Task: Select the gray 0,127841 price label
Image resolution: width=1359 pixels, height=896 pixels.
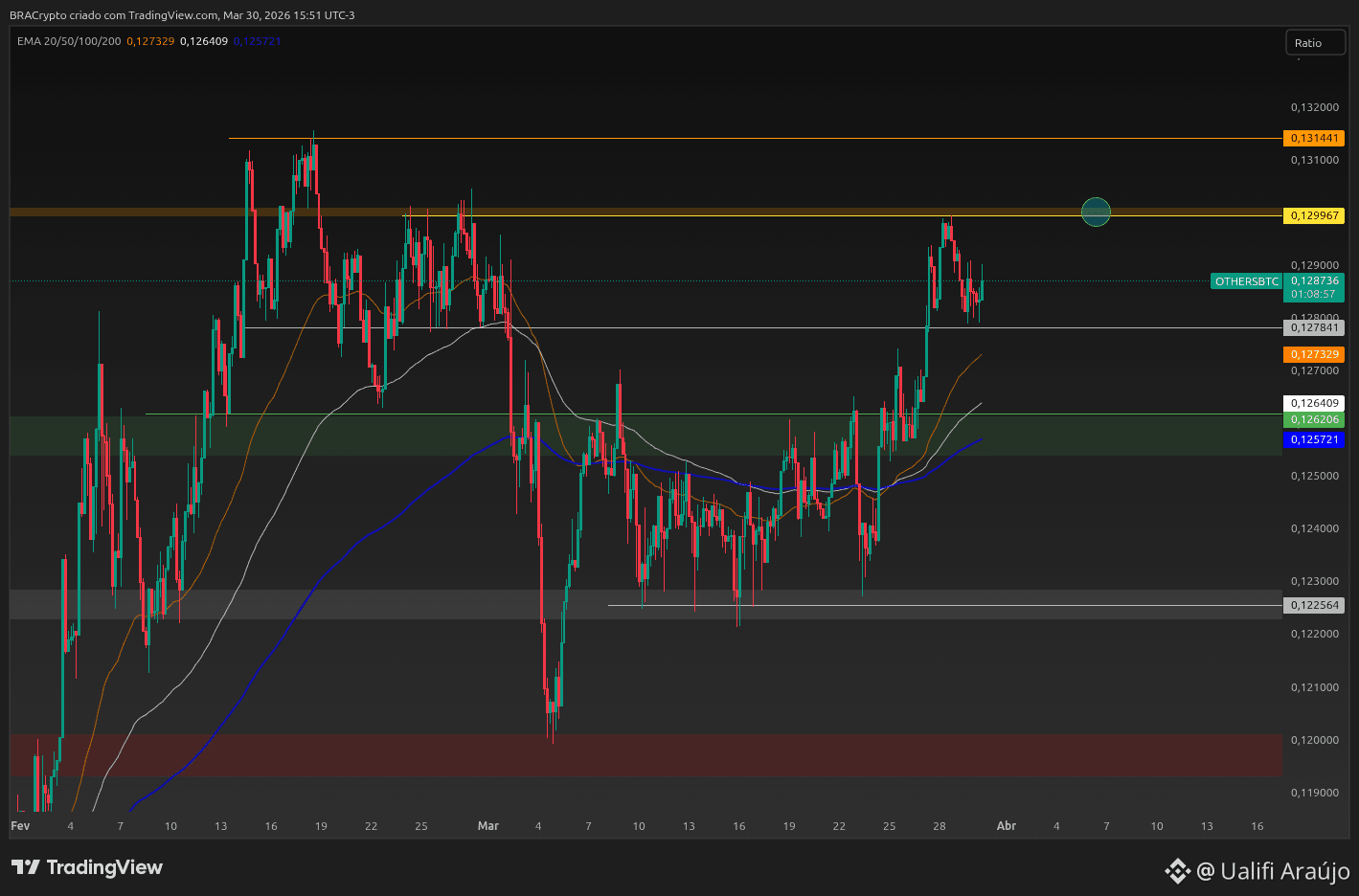Action: pos(1314,327)
